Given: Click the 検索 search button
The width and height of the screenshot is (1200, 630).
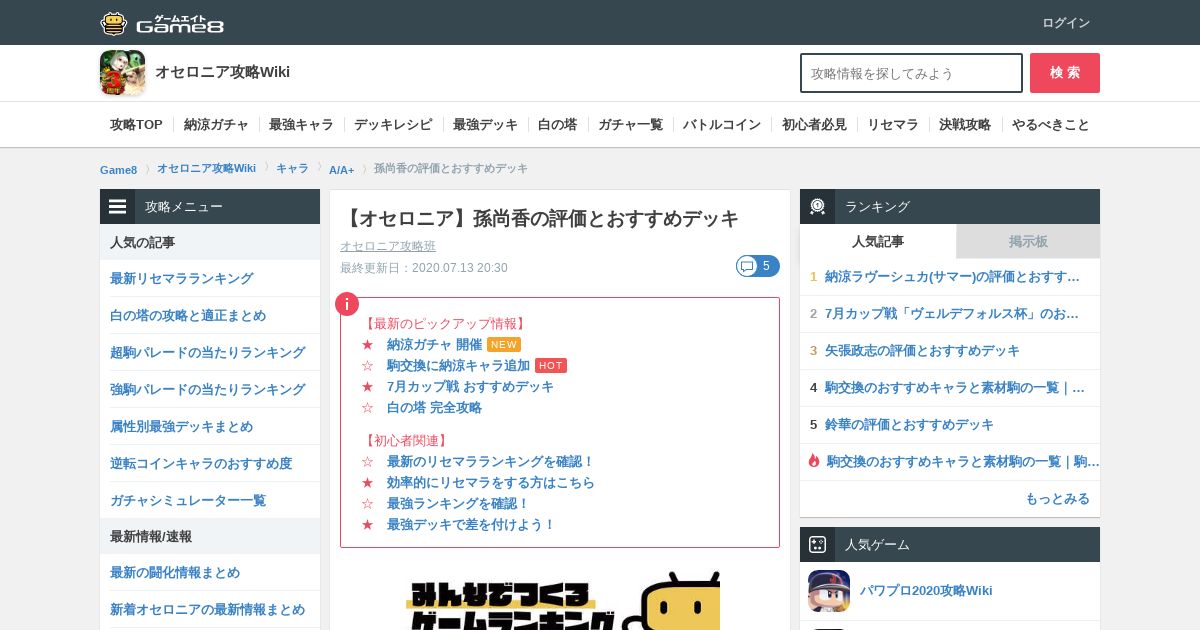Looking at the screenshot, I should point(1065,73).
